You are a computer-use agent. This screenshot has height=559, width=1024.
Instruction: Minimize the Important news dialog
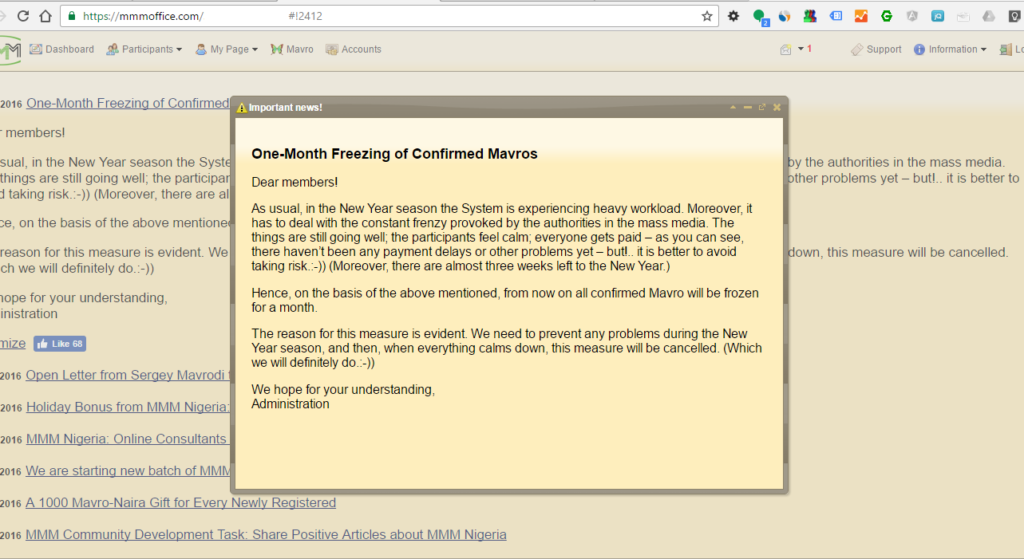tap(747, 107)
